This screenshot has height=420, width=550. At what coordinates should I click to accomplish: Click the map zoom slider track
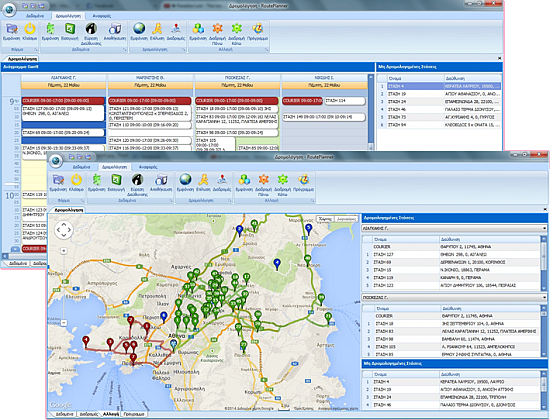click(x=63, y=288)
